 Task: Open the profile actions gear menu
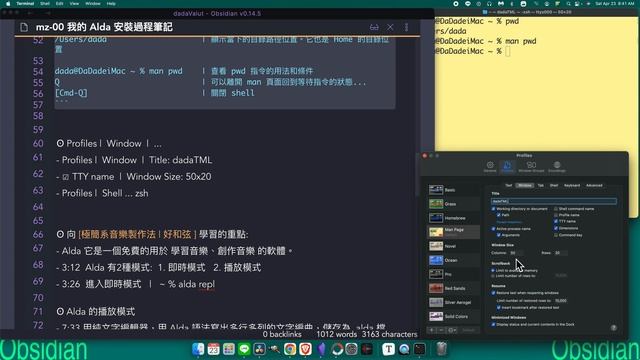click(452, 330)
